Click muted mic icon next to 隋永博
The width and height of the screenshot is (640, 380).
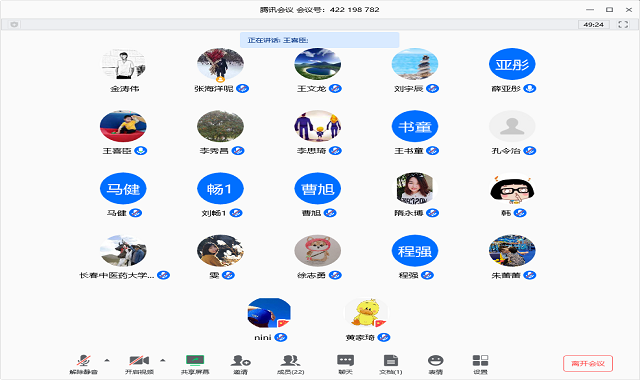click(x=433, y=213)
